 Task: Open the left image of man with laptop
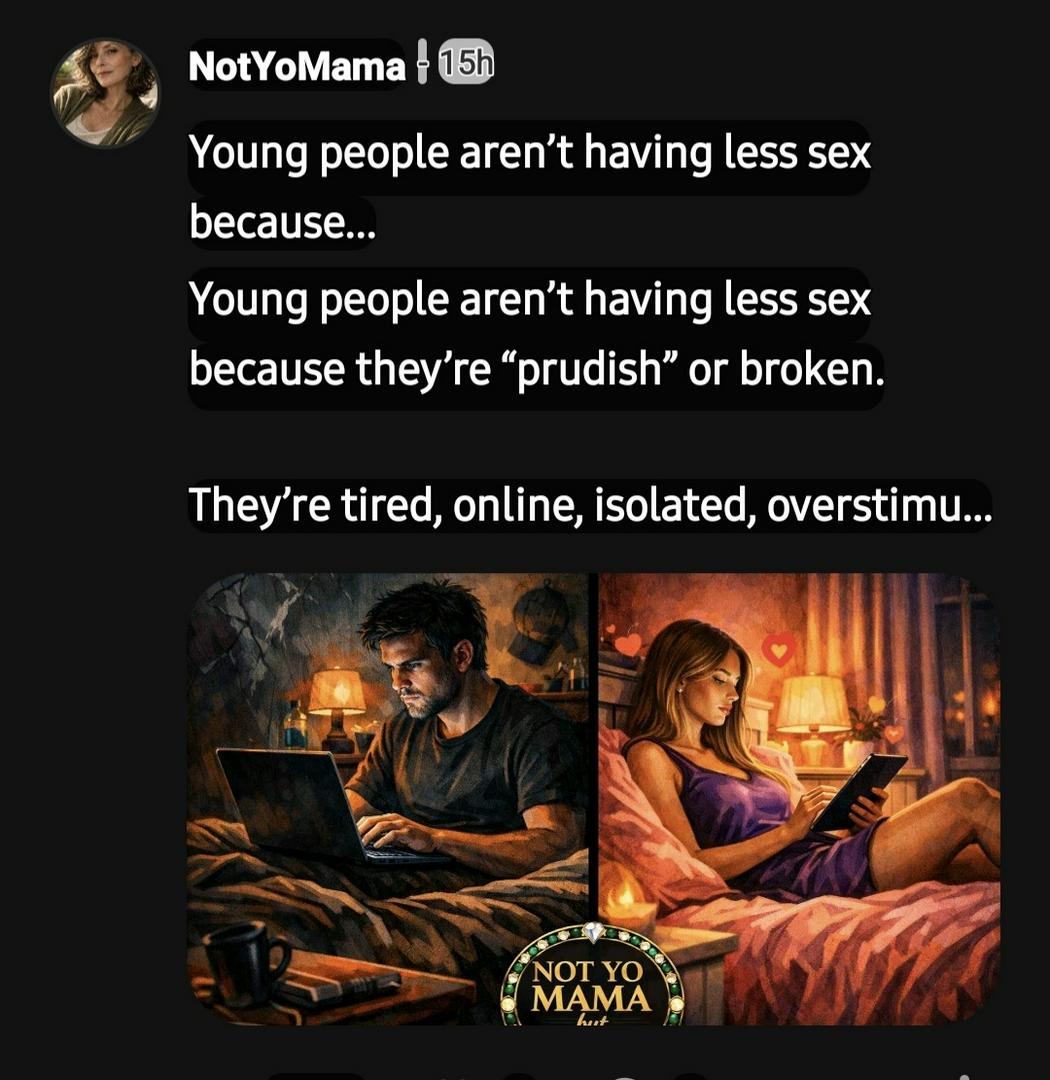point(388,799)
